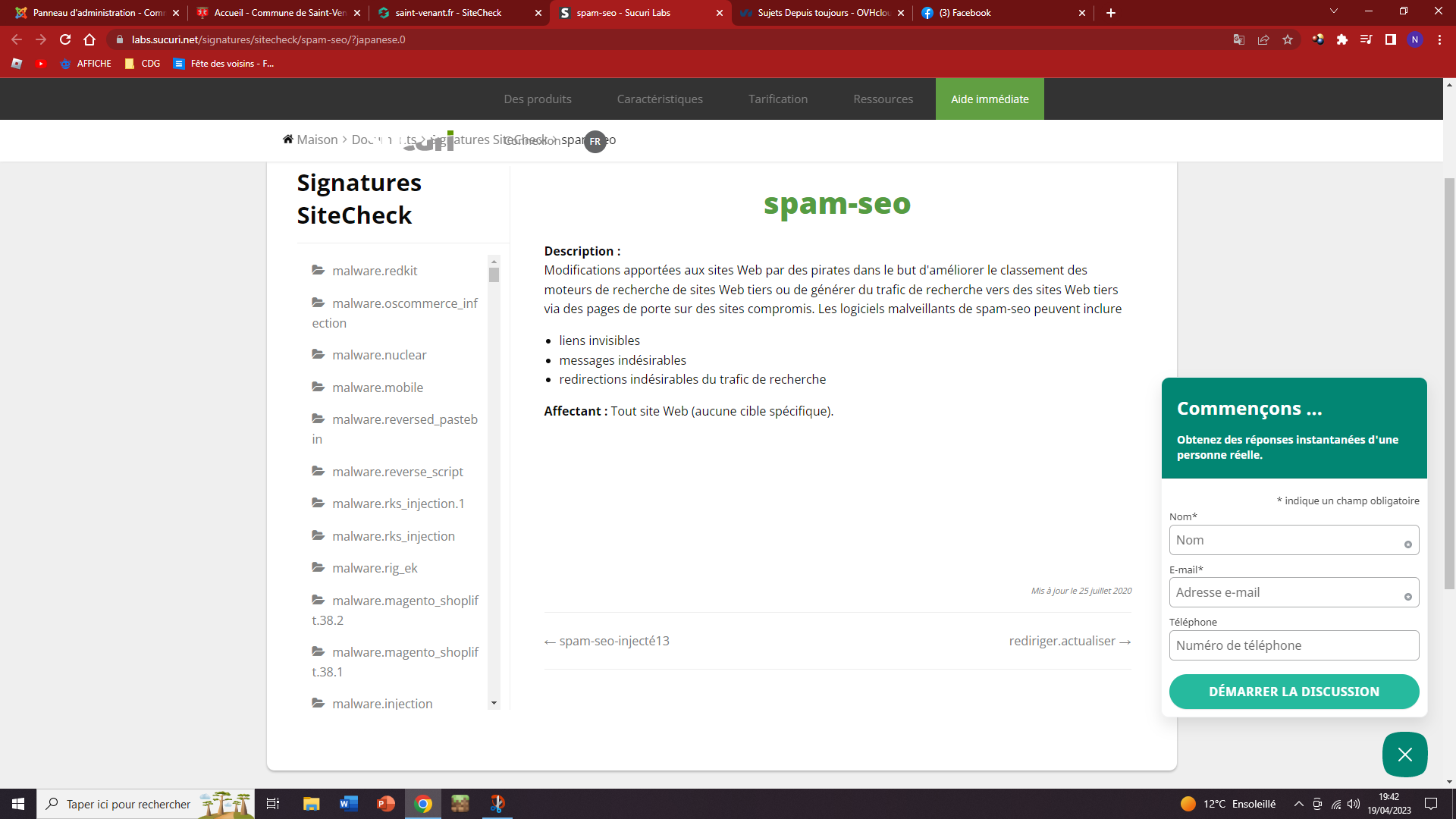Toggle the browser side panel icon
The height and width of the screenshot is (819, 1456).
(1390, 39)
